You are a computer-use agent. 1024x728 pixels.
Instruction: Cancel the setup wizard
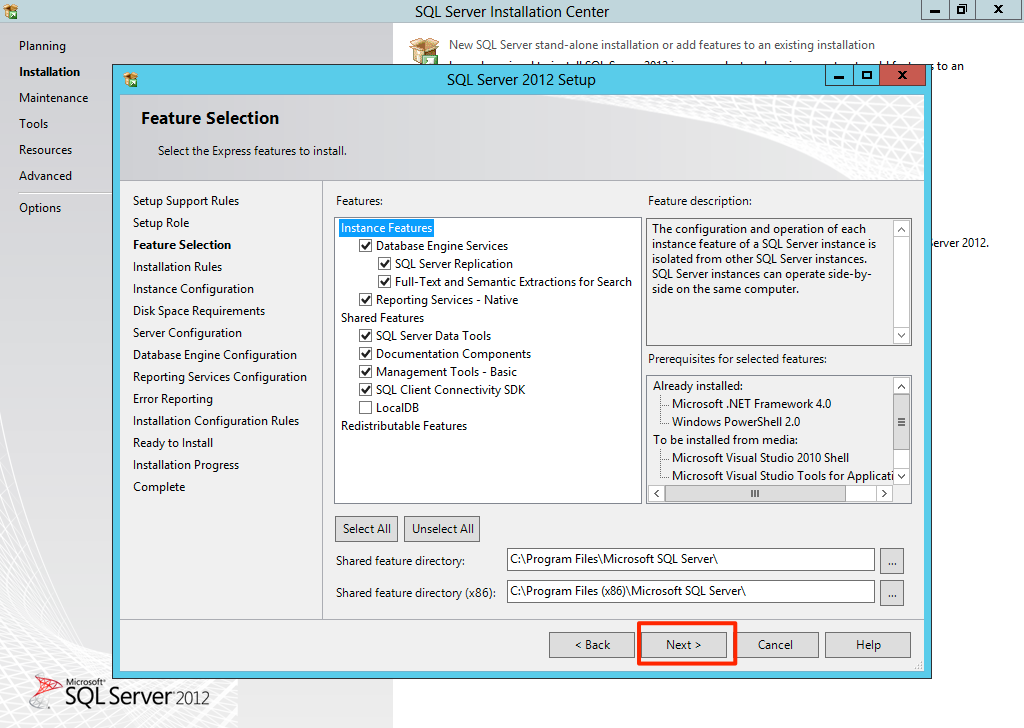pyautogui.click(x=775, y=645)
